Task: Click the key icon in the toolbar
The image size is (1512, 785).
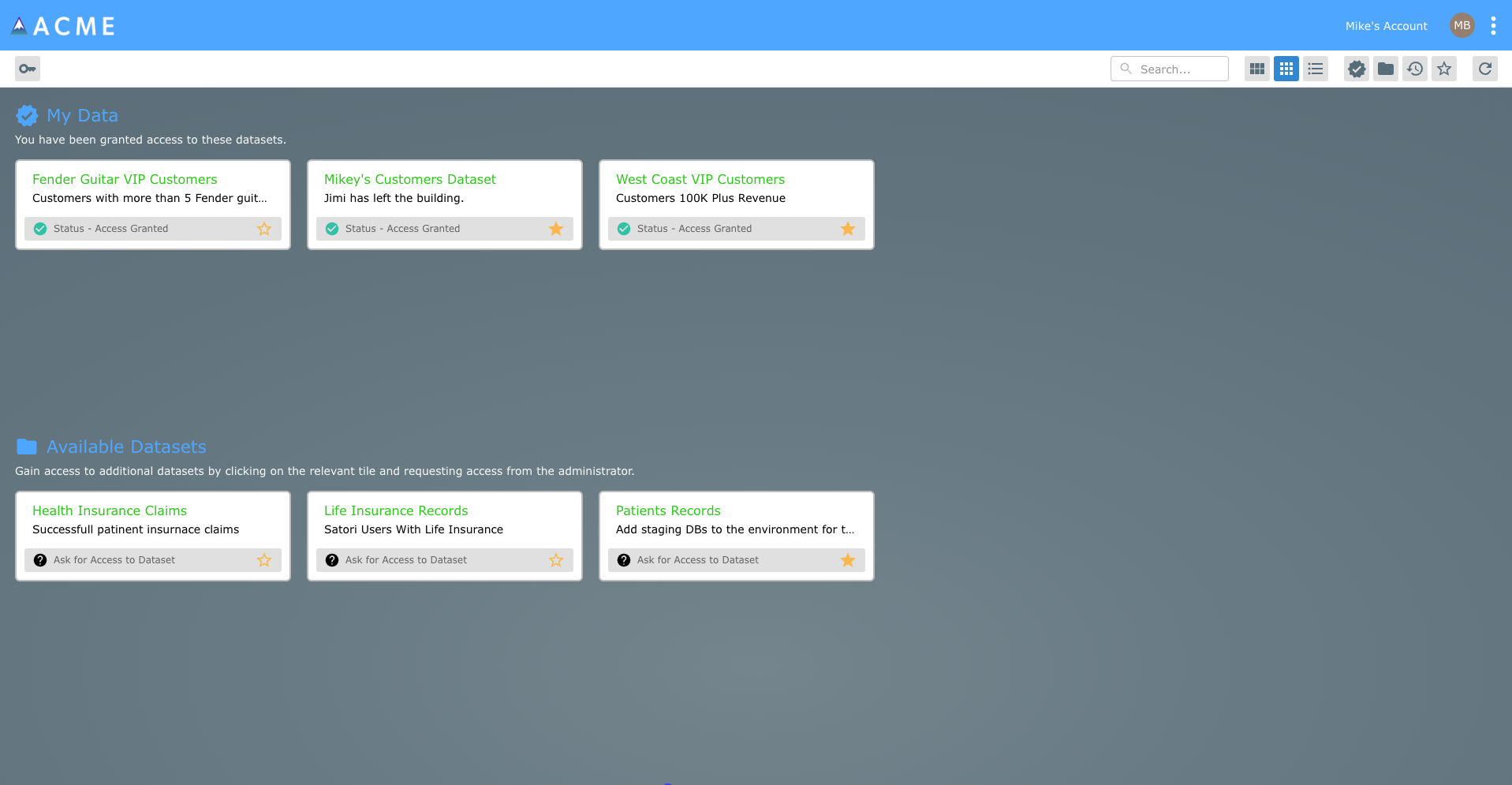Action: coord(28,69)
